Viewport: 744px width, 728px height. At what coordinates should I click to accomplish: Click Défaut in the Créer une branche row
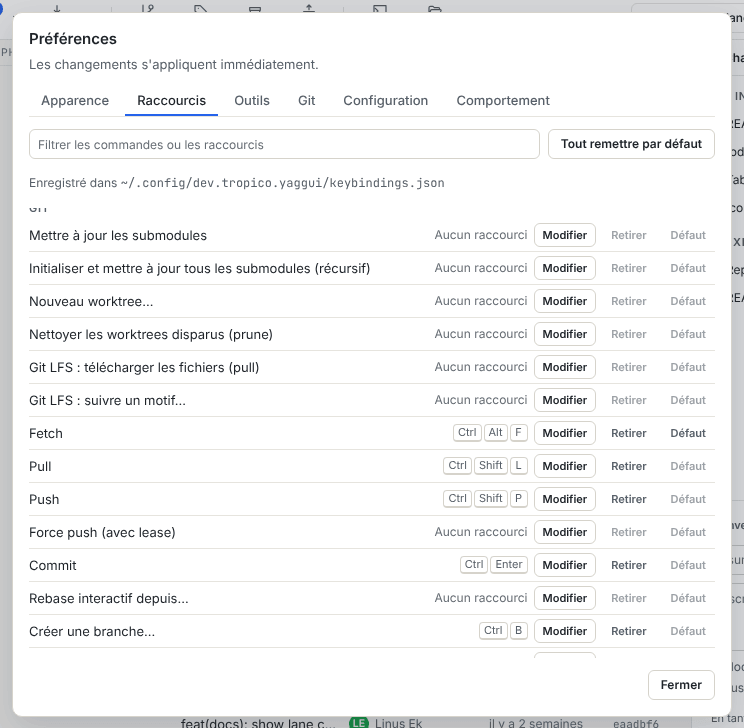click(688, 631)
